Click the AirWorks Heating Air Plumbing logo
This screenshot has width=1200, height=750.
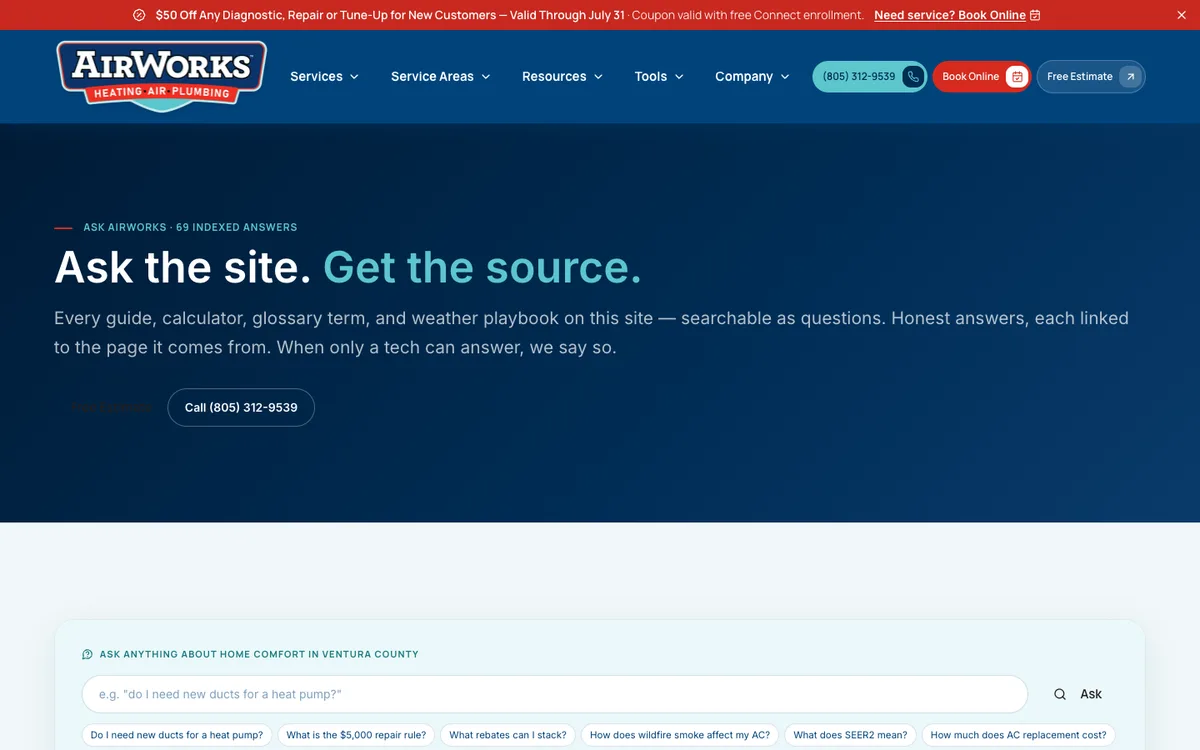point(162,76)
